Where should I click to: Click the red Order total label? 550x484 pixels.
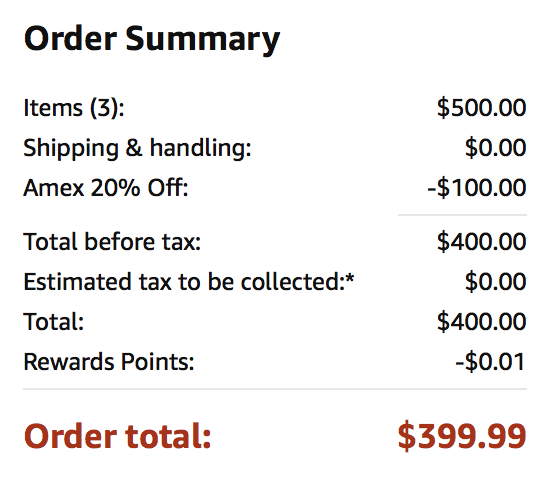(118, 436)
